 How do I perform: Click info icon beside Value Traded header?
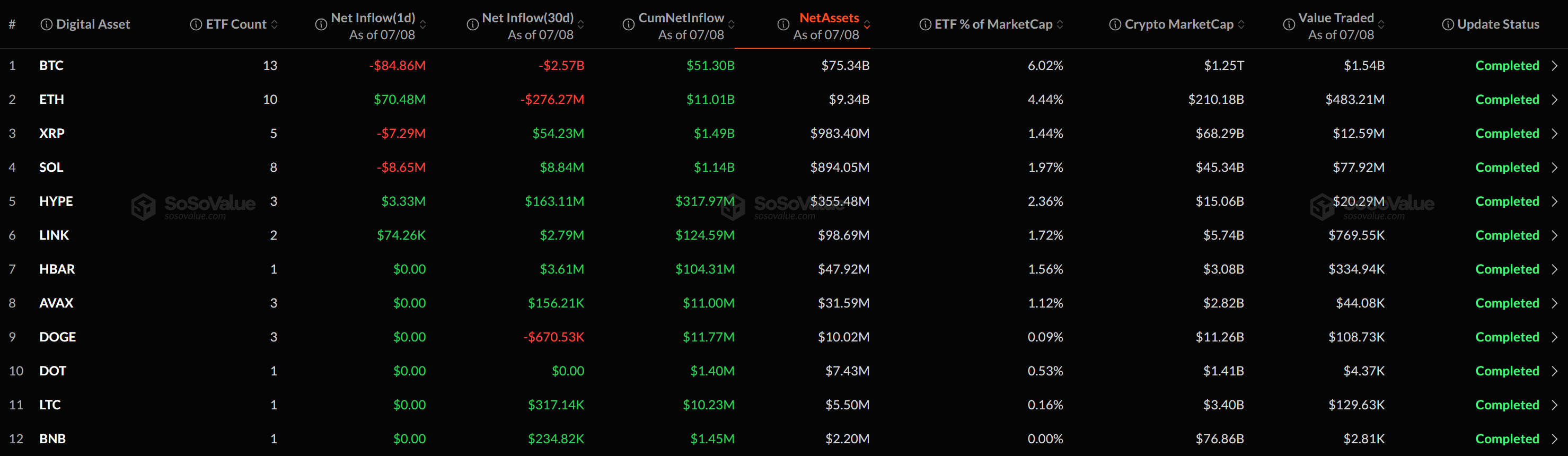click(1289, 24)
